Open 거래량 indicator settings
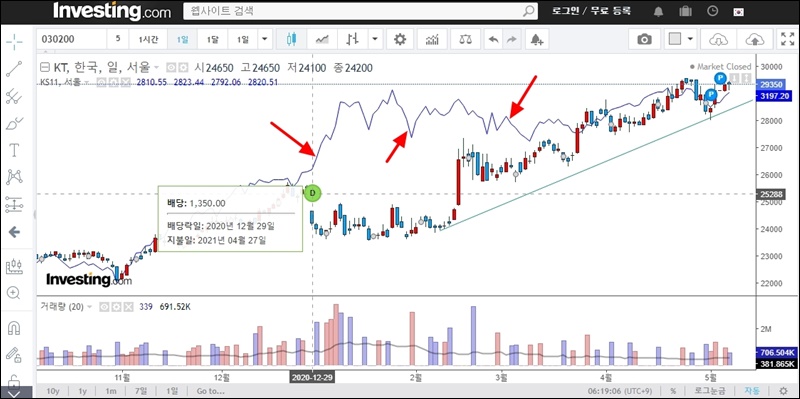This screenshot has height=399, width=800. coord(116,307)
